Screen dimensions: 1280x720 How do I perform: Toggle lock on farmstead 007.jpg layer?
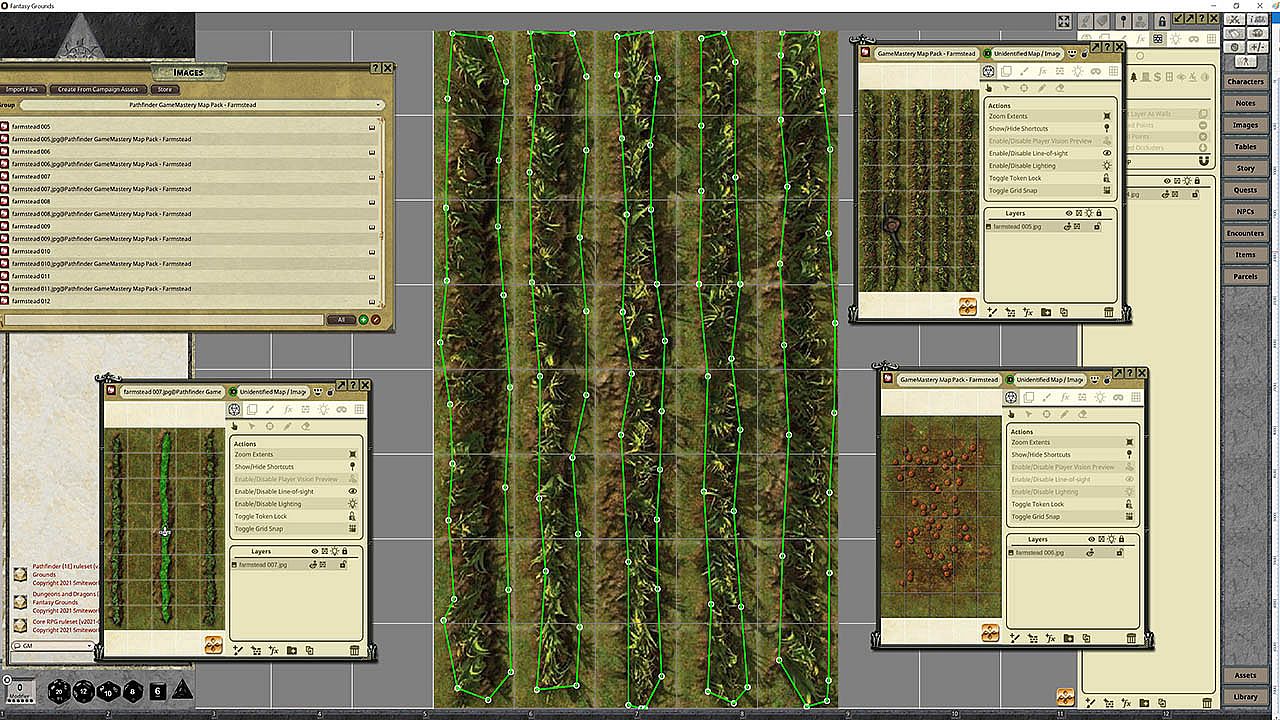[342, 565]
